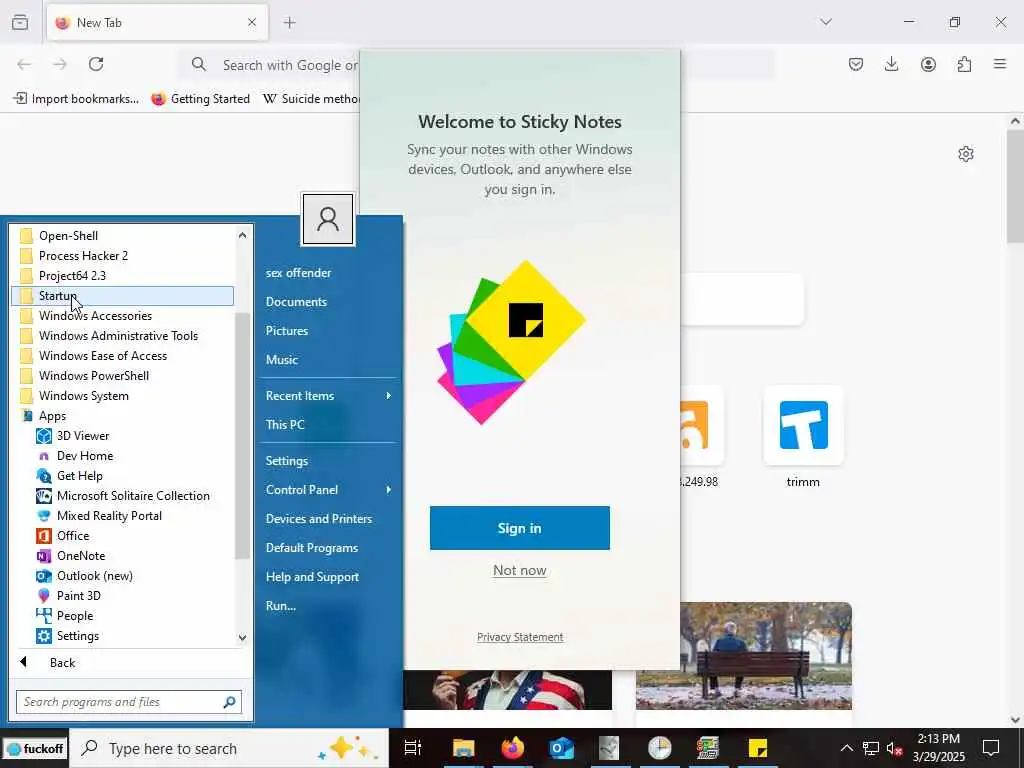This screenshot has width=1024, height=768.
Task: Expand the Control Panel submenu
Action: pyautogui.click(x=328, y=490)
